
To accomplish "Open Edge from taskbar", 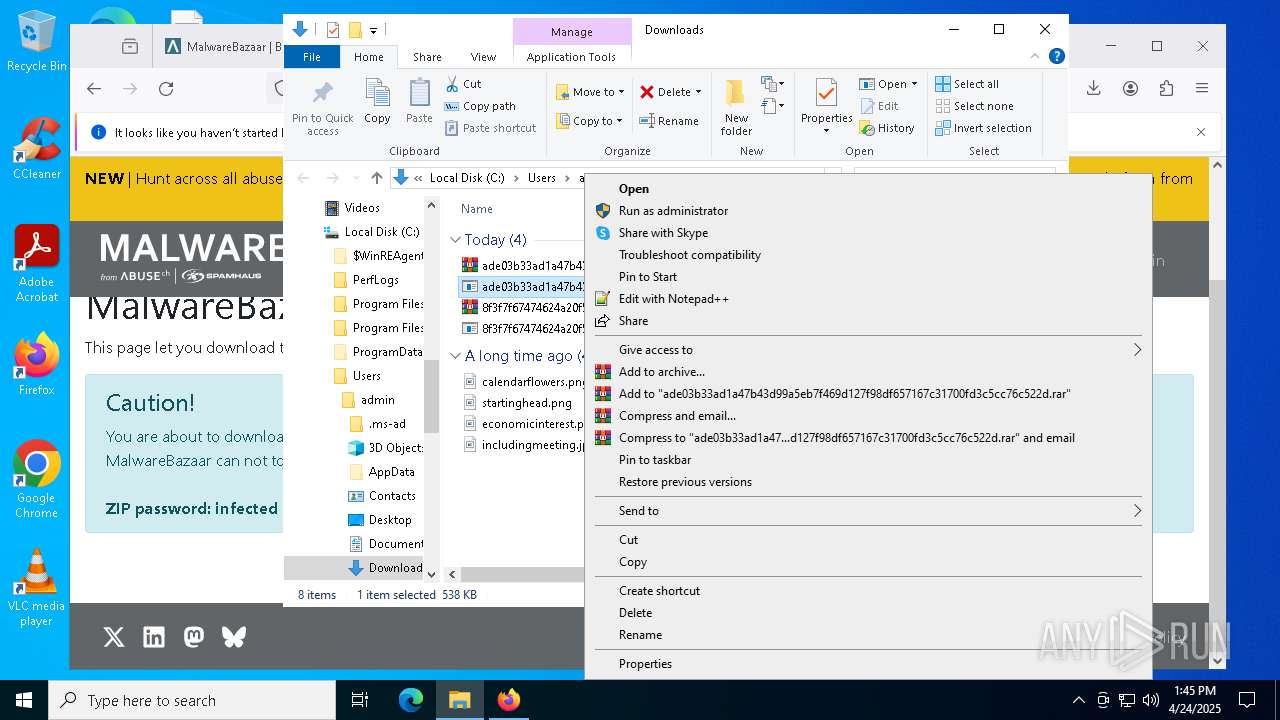I will 411,700.
